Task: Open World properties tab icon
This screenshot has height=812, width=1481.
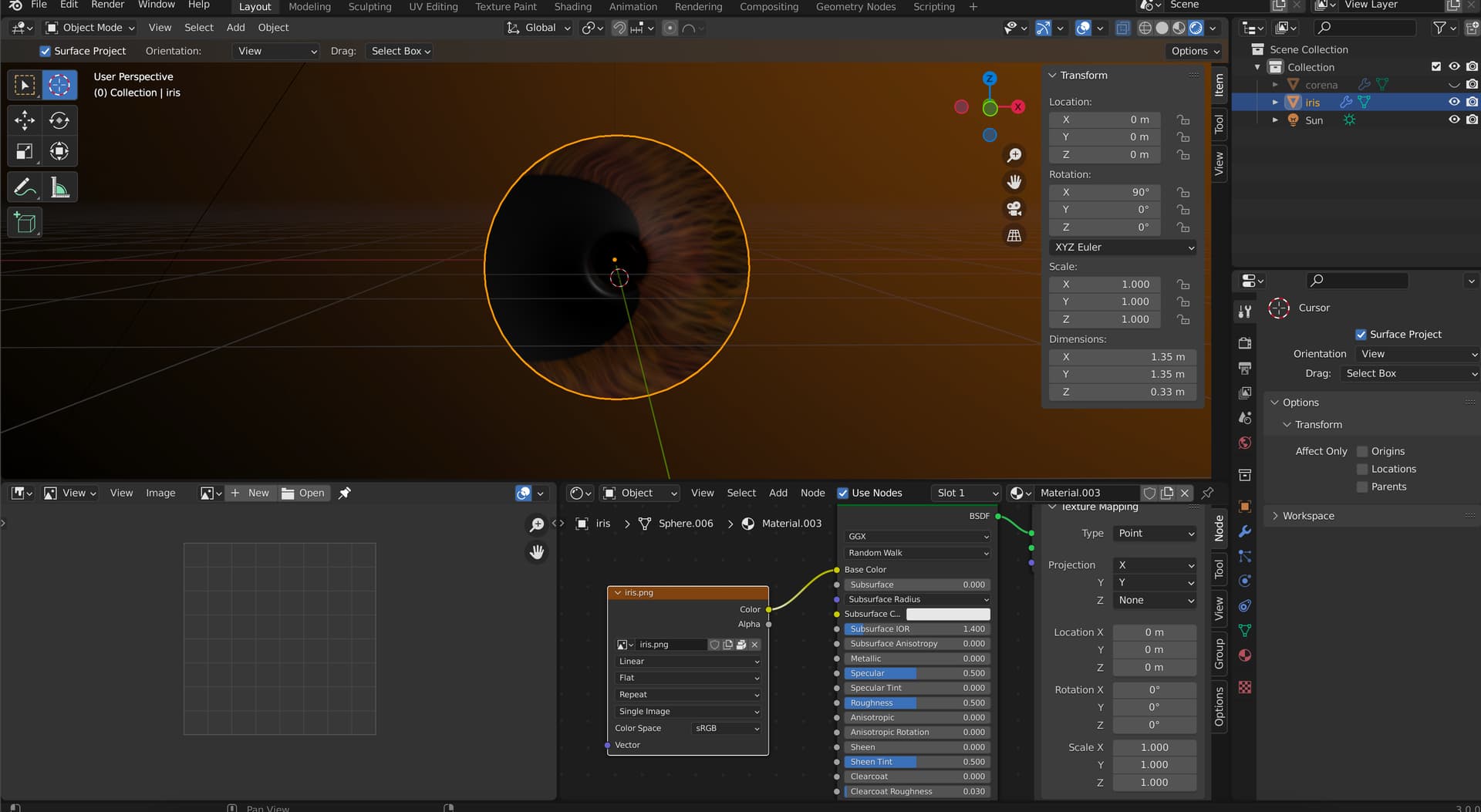Action: (x=1245, y=443)
